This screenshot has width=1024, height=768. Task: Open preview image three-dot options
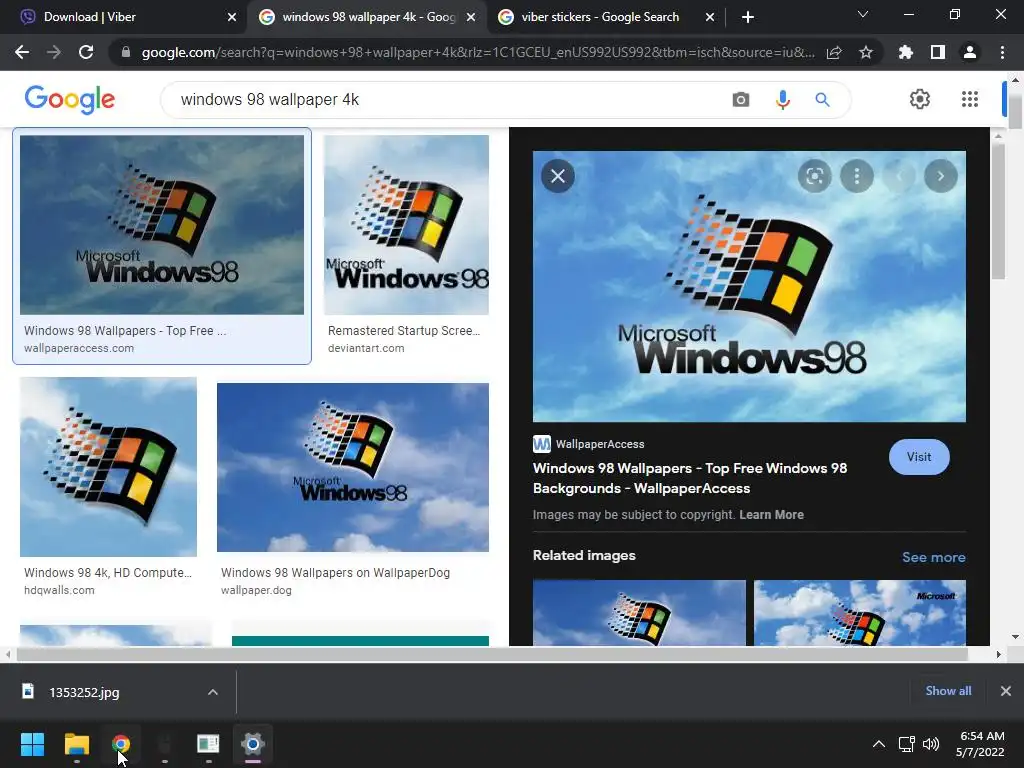[857, 176]
